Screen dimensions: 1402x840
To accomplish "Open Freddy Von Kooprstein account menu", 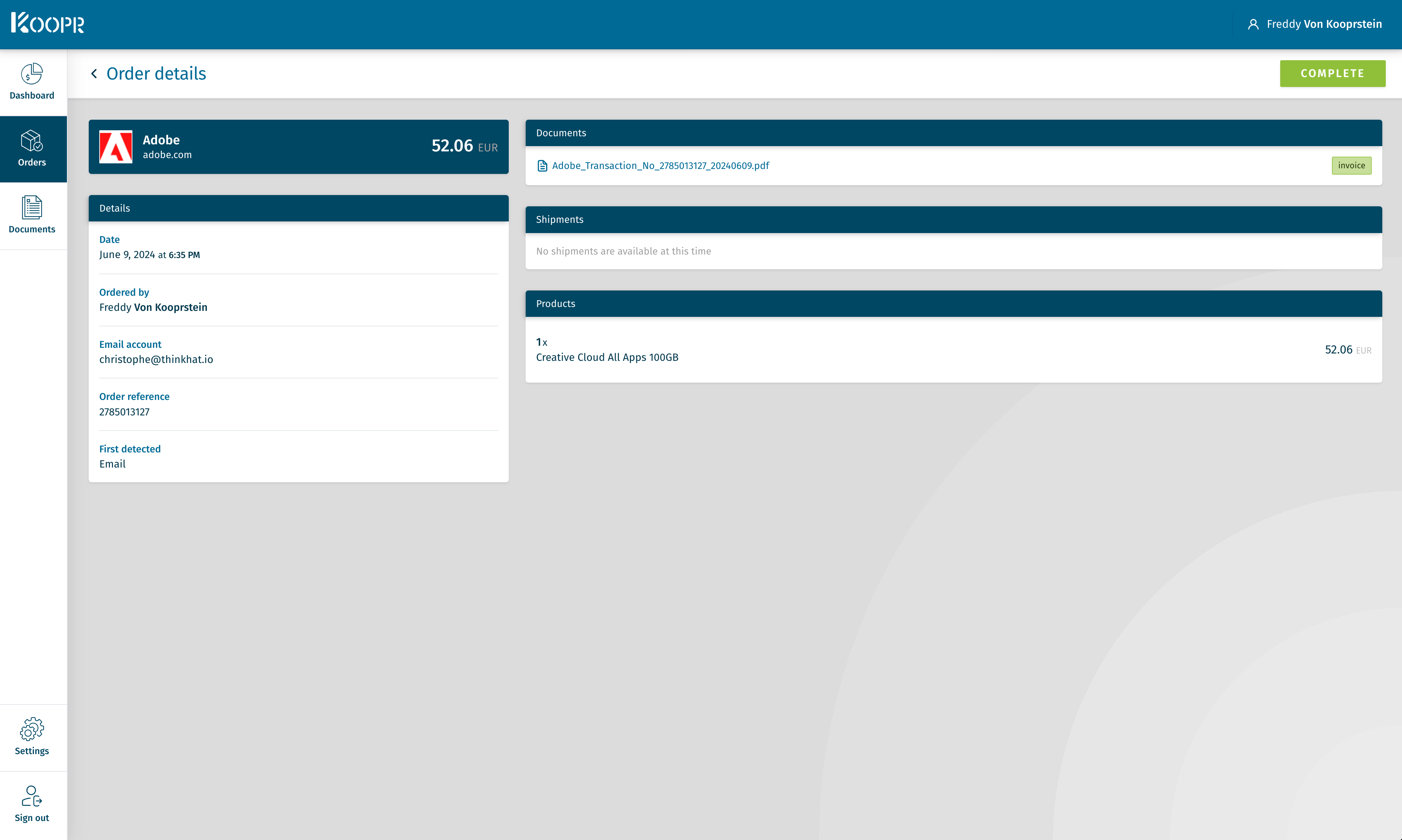I will pyautogui.click(x=1315, y=24).
